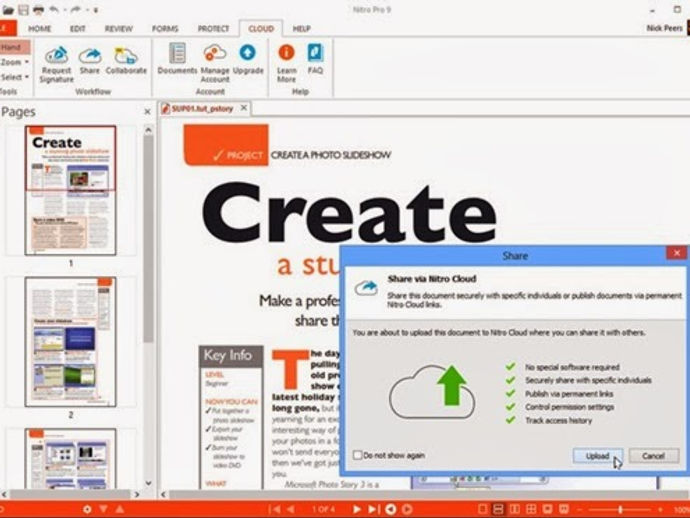Open the Manage Account option
The image size is (690, 518).
215,63
